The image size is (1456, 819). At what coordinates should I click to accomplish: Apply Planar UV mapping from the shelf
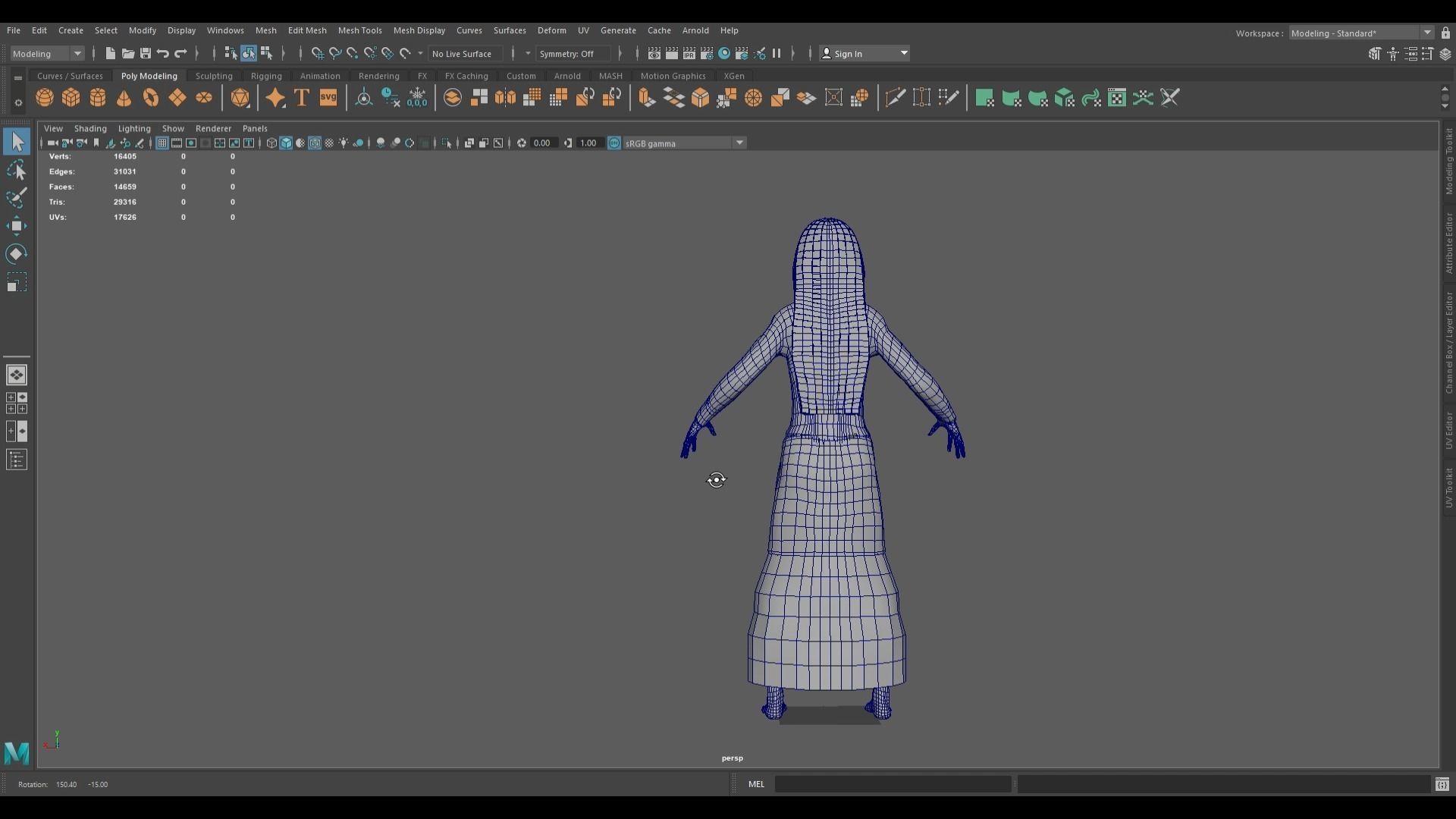[x=985, y=98]
